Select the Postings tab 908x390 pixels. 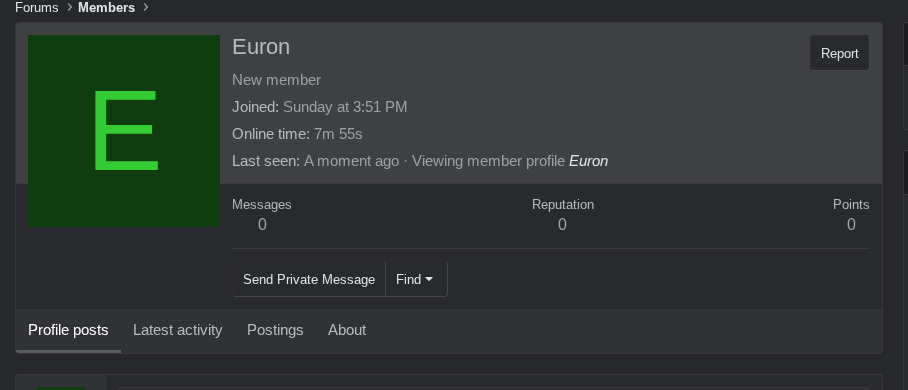pos(275,330)
